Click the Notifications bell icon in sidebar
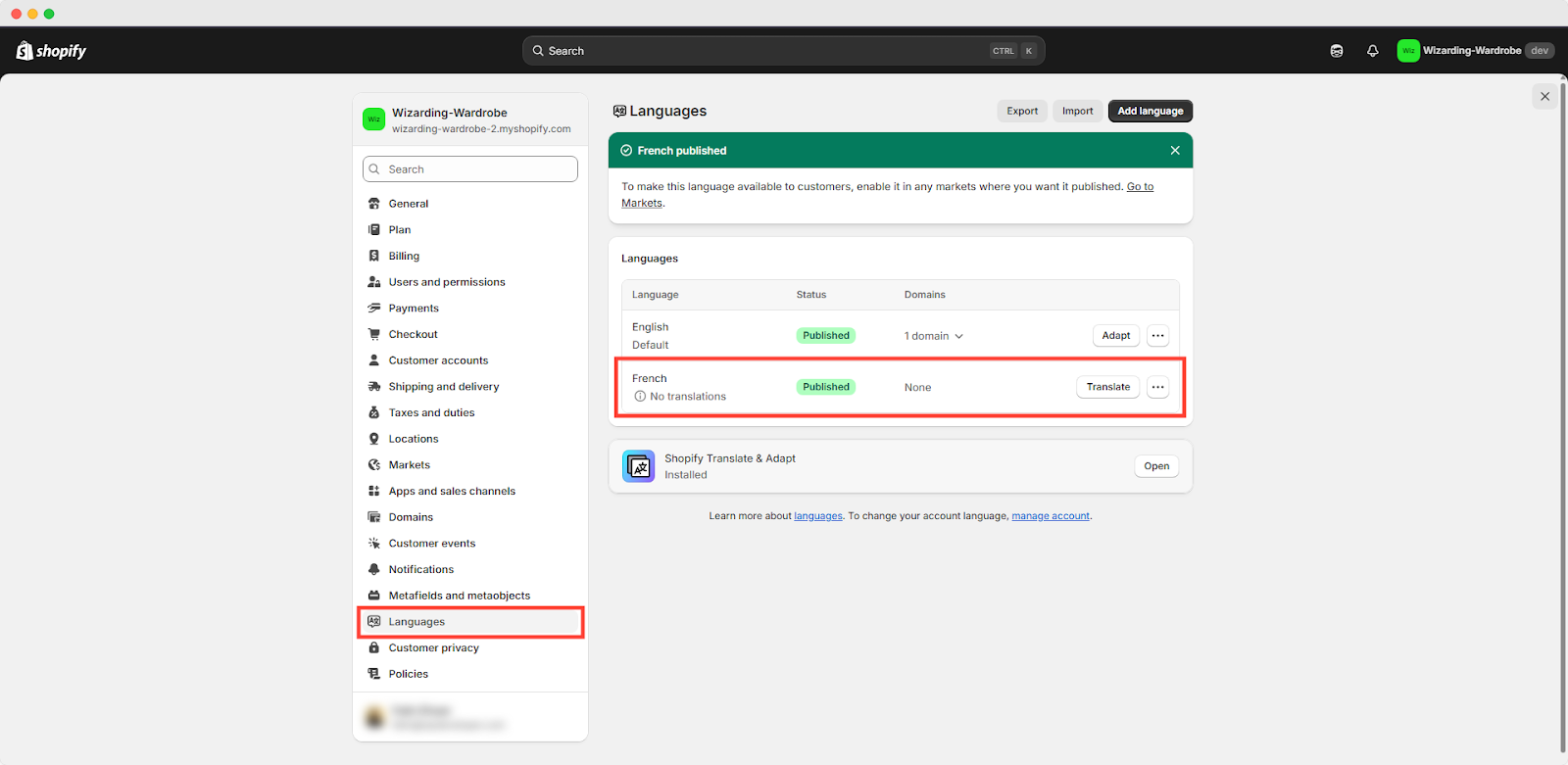Viewport: 1568px width, 765px height. click(374, 569)
